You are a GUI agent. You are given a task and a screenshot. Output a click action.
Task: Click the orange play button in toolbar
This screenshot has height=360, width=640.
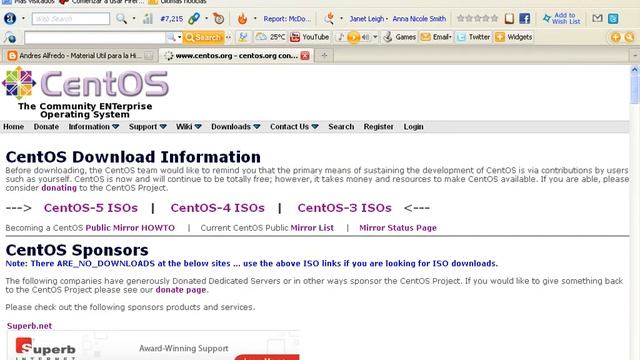point(353,38)
